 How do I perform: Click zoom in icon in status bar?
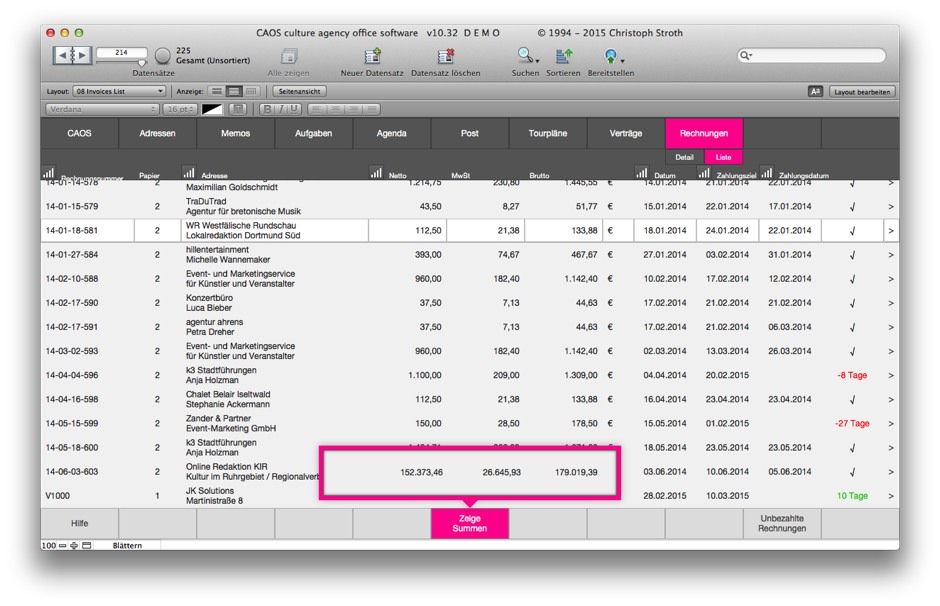74,545
